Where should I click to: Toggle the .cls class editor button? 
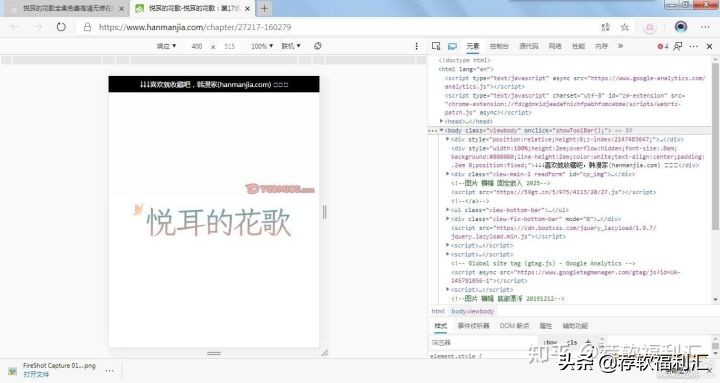[x=572, y=342]
